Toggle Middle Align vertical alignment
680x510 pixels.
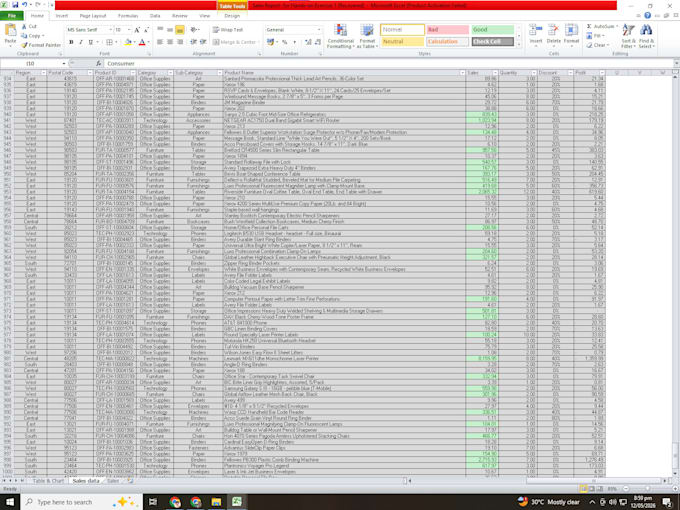pyautogui.click(x=170, y=30)
